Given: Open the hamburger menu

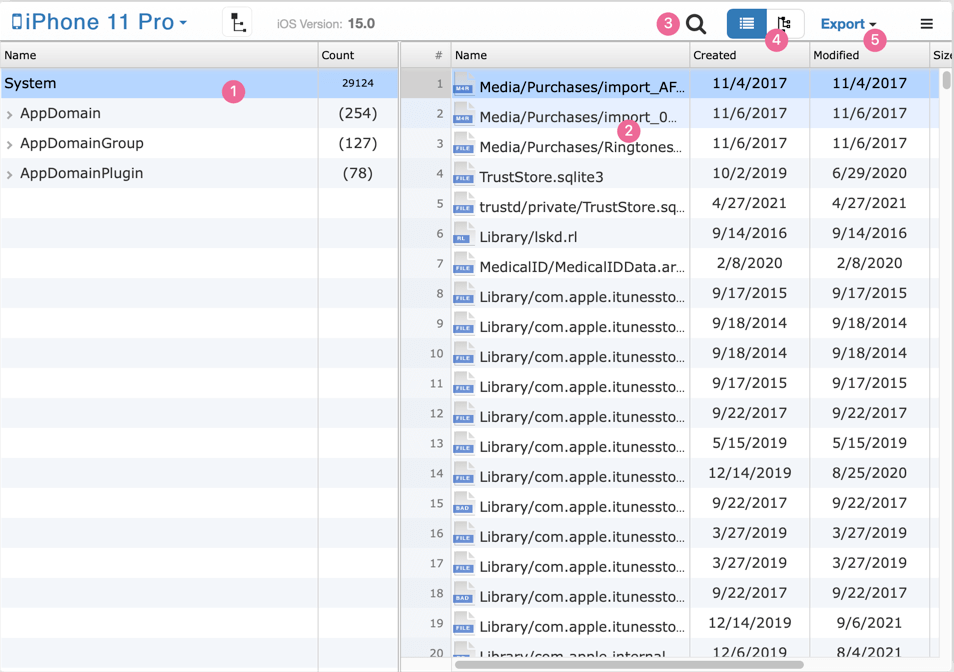Looking at the screenshot, I should tap(927, 24).
